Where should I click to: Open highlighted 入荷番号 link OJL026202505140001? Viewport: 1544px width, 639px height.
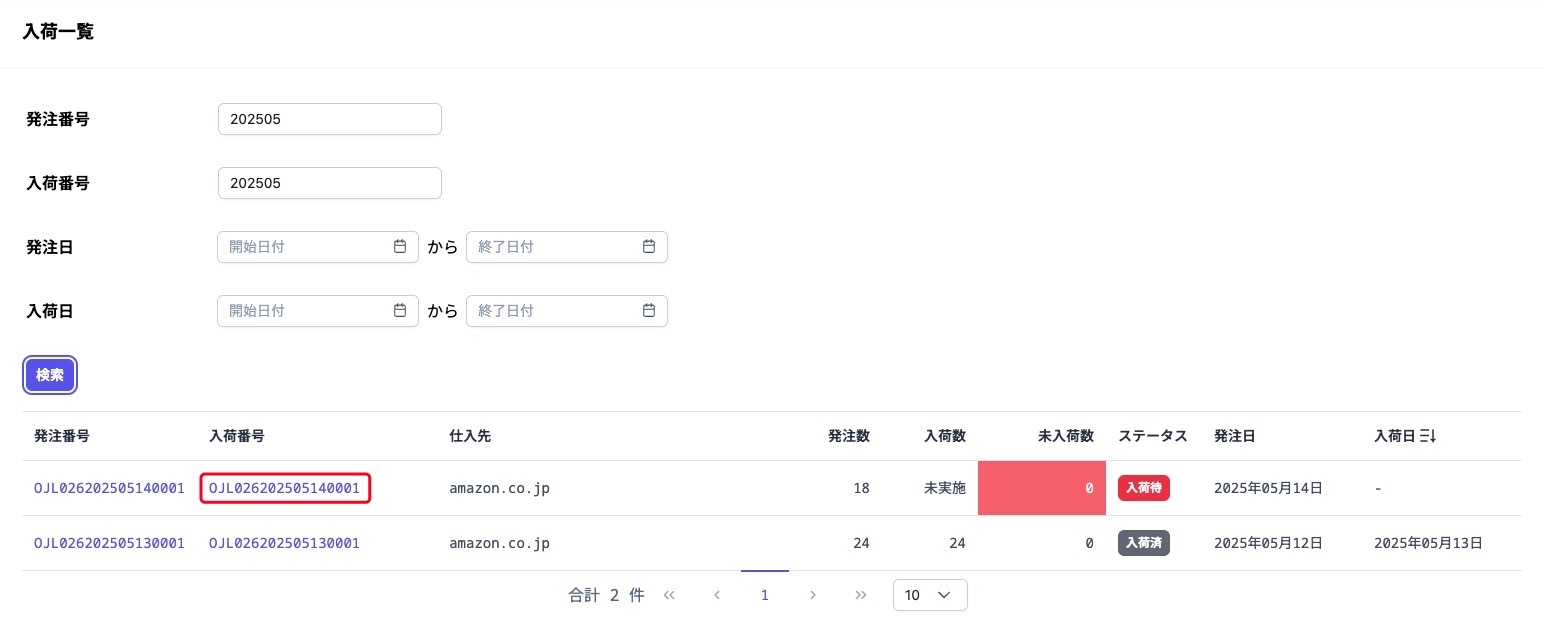point(284,488)
